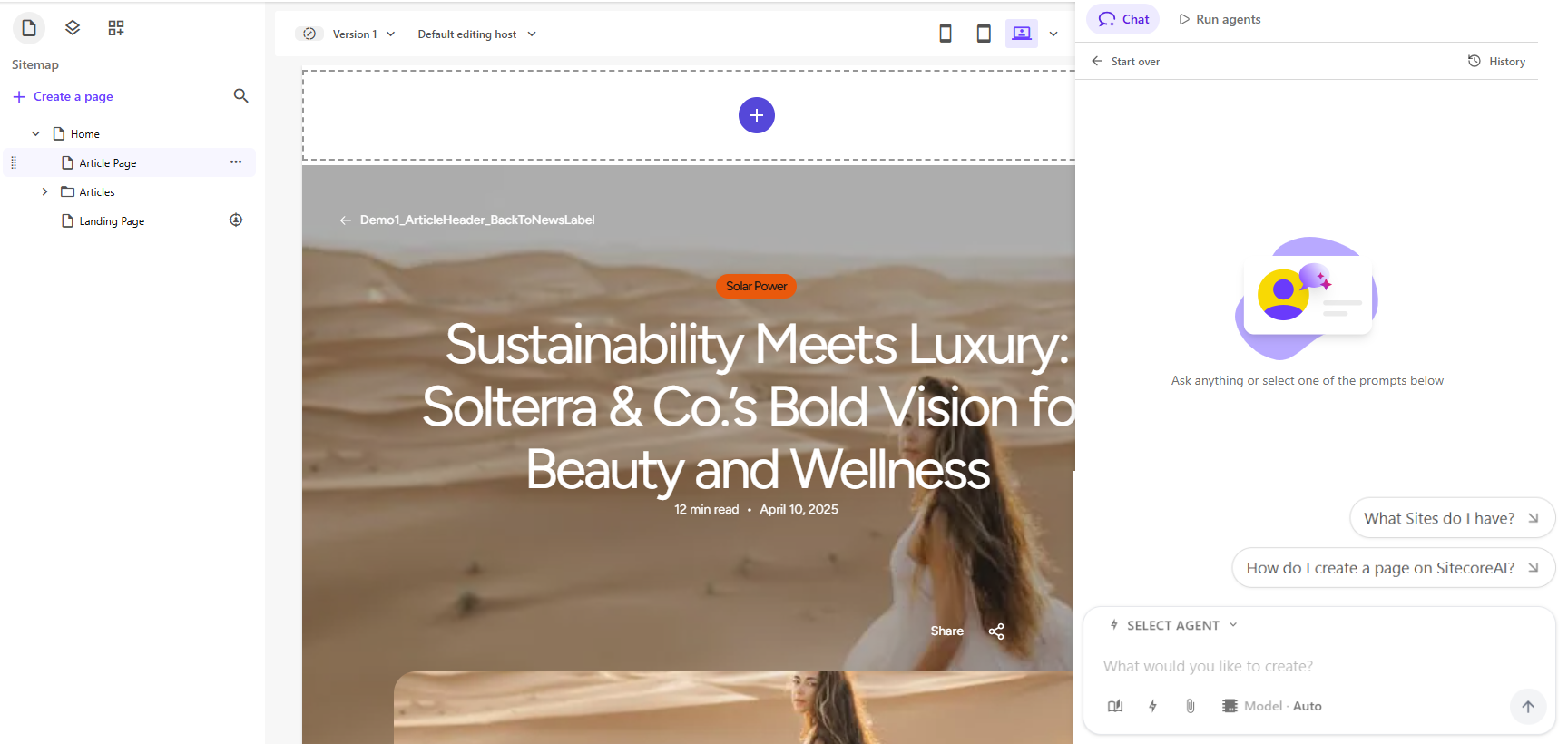Add a component with plus button
1568x744 pixels.
click(757, 115)
